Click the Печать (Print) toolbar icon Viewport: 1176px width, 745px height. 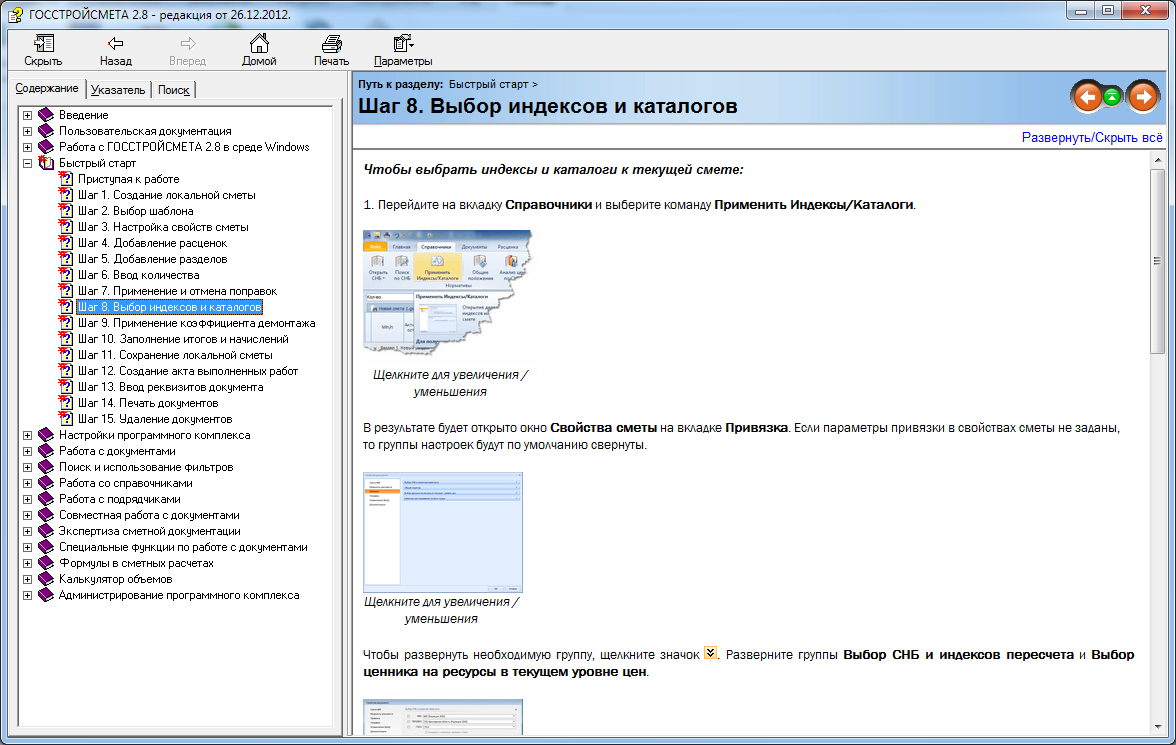332,44
